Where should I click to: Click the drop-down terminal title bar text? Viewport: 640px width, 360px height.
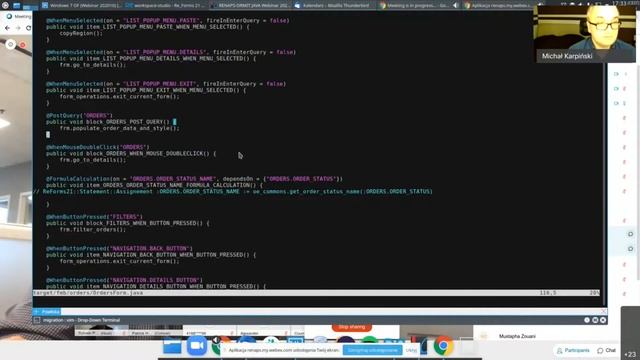point(82,320)
